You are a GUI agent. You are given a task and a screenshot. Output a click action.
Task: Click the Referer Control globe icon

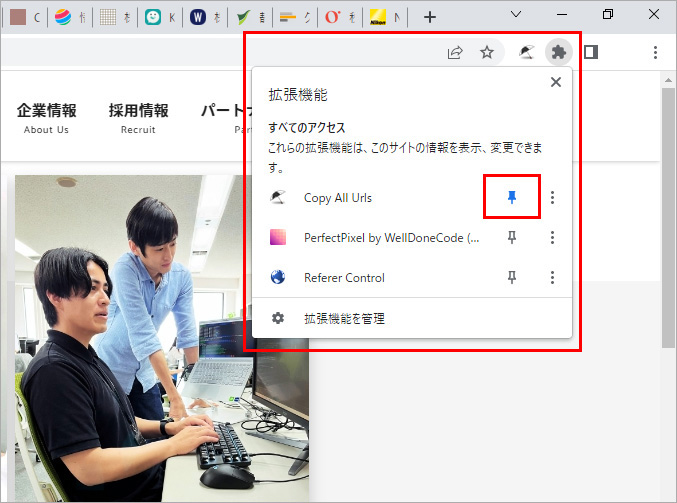278,277
